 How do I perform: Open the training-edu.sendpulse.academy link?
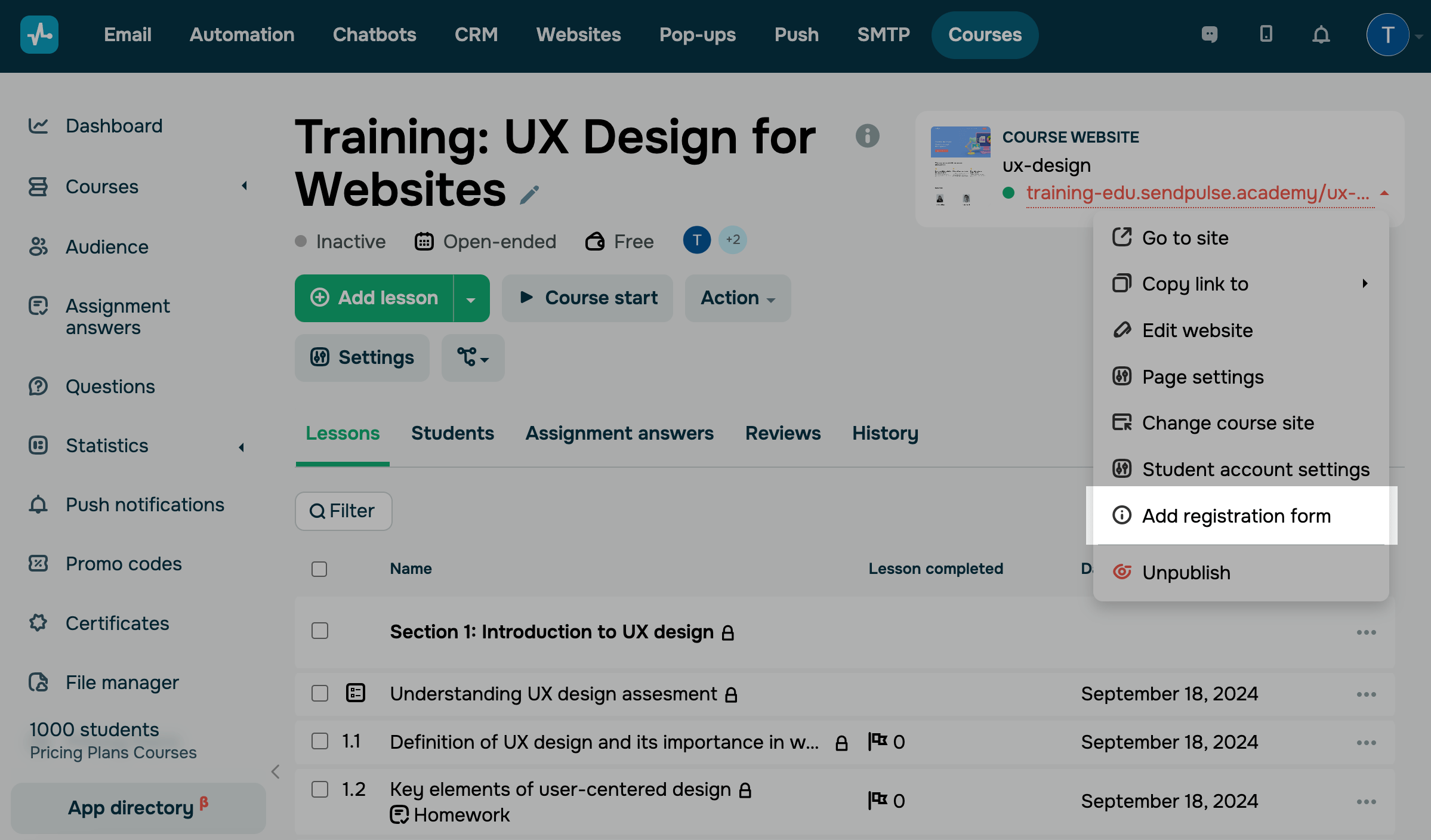1197,193
